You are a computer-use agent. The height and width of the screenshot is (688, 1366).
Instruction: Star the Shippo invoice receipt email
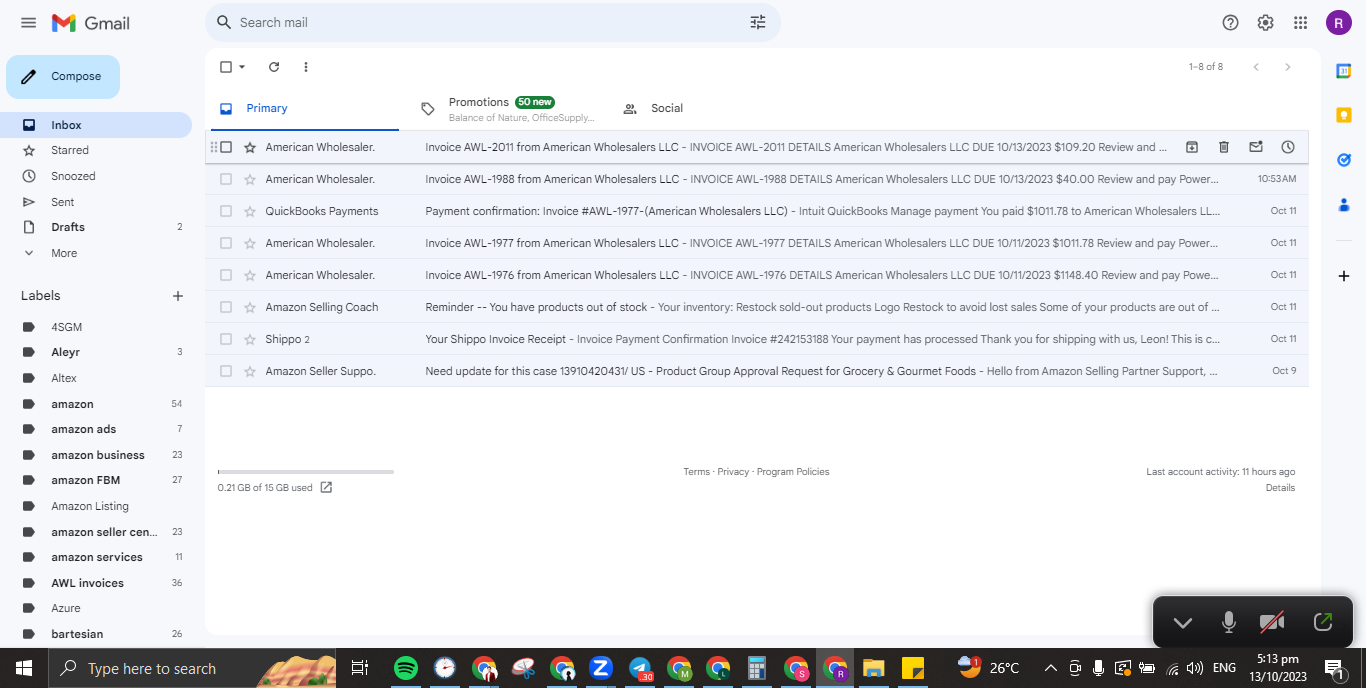point(250,339)
